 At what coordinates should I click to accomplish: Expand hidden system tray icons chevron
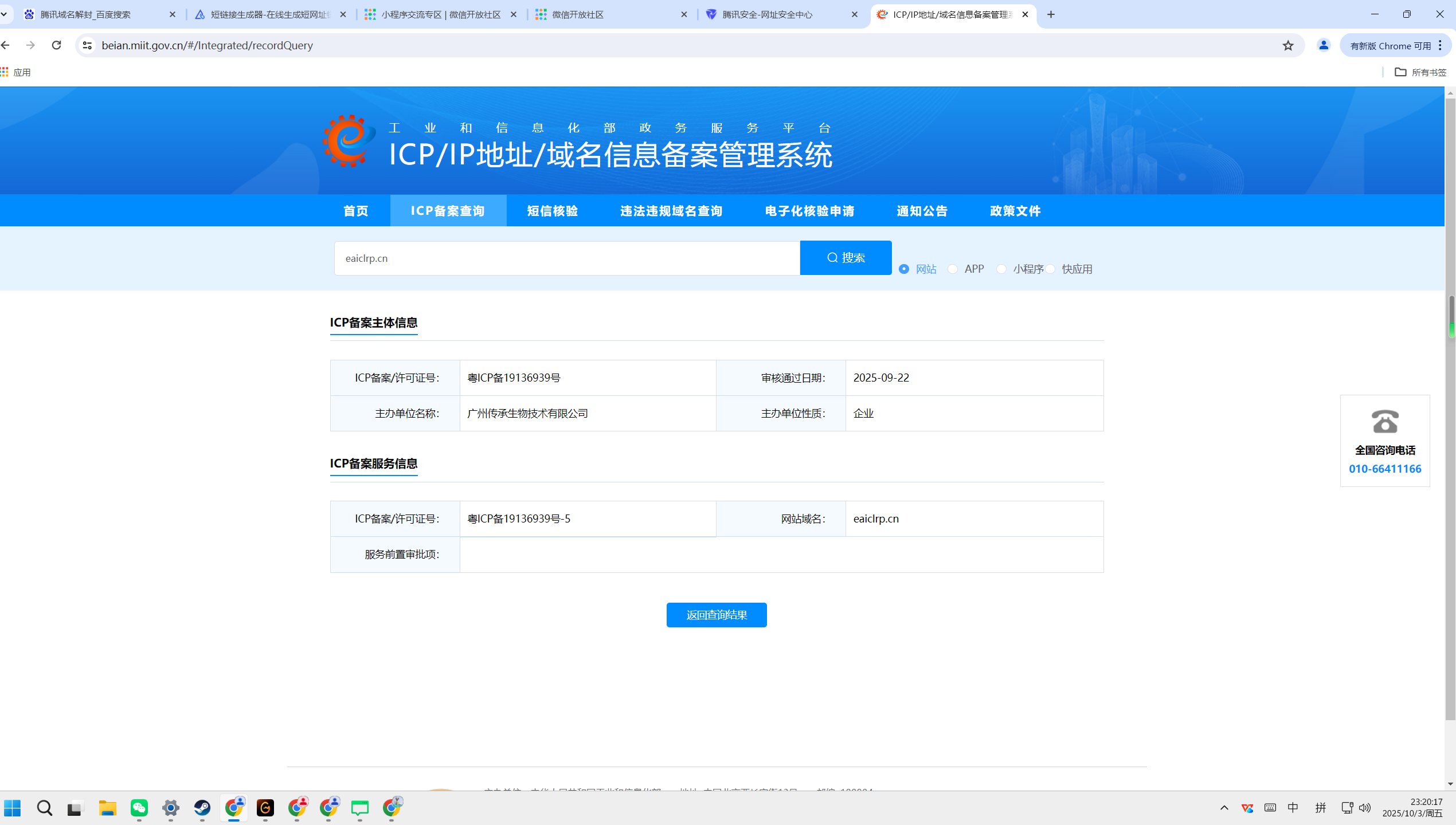[x=1224, y=808]
